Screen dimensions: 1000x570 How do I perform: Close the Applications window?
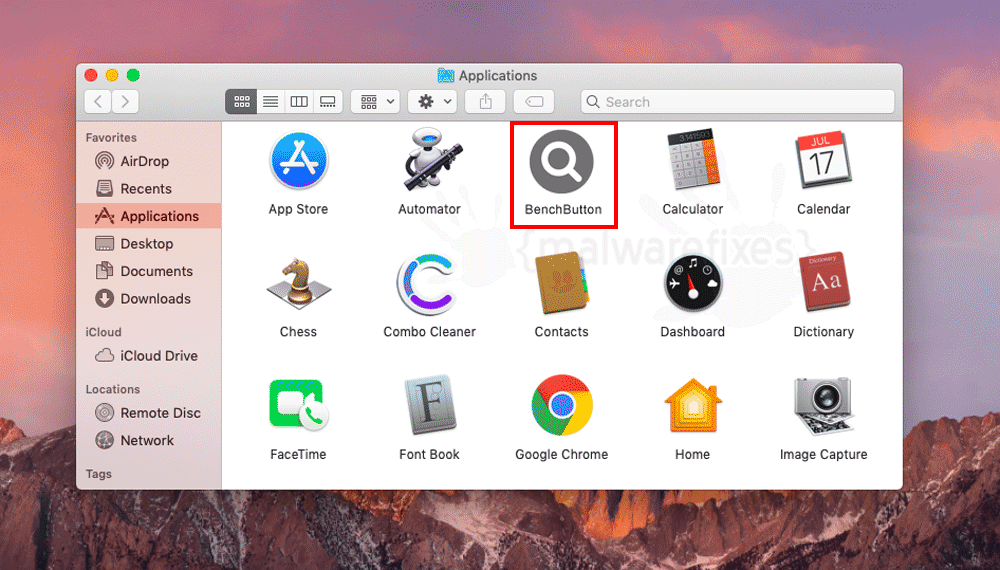(91, 75)
